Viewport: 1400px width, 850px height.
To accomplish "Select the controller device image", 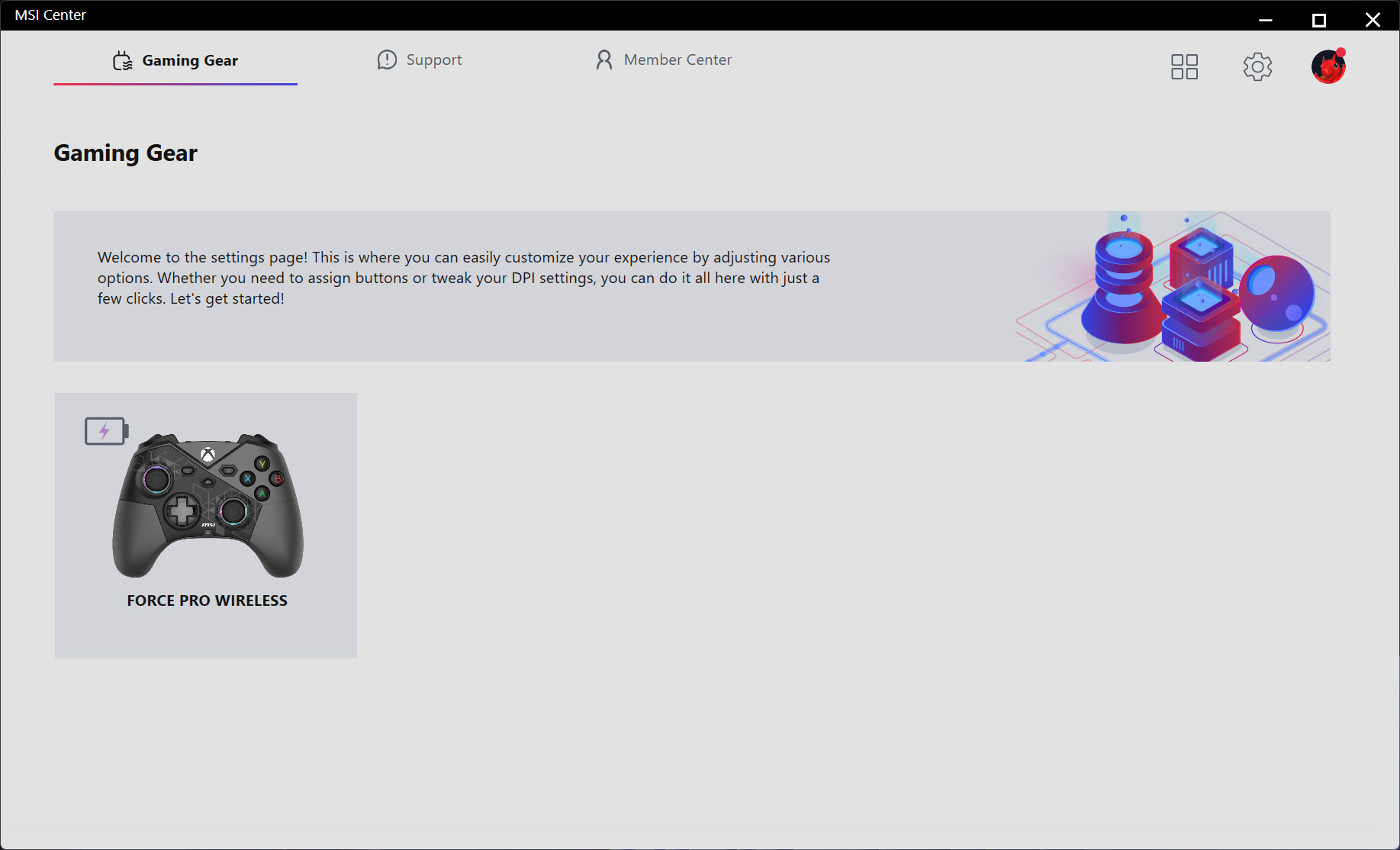I will coord(208,505).
